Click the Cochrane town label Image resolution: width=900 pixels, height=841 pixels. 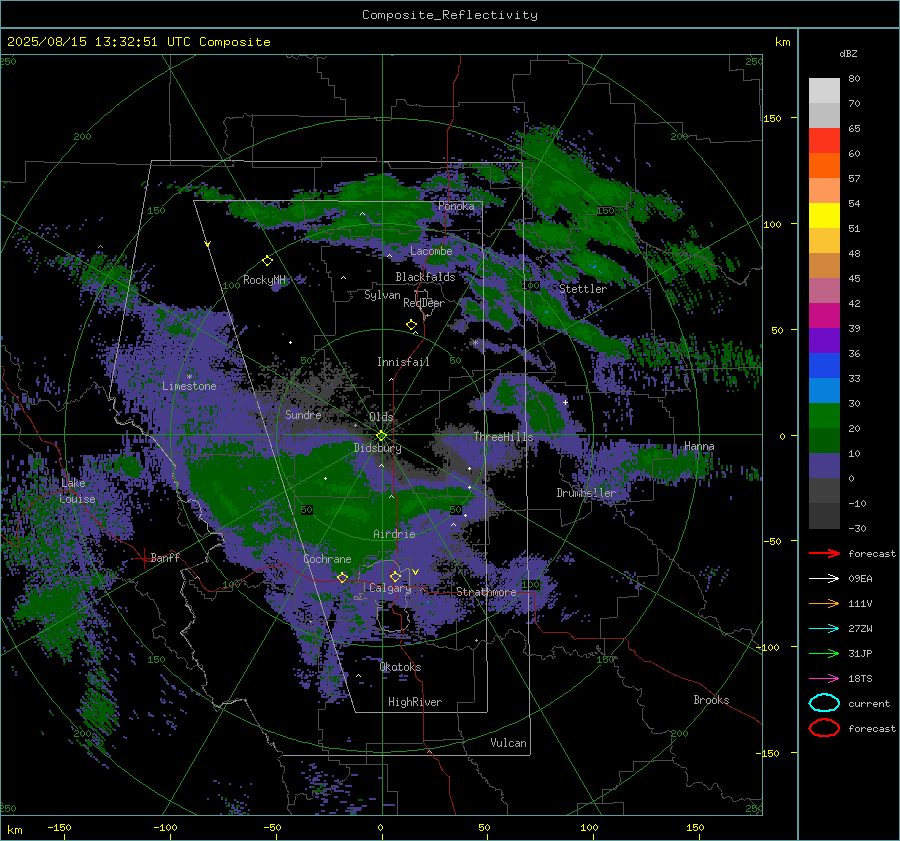tap(327, 559)
